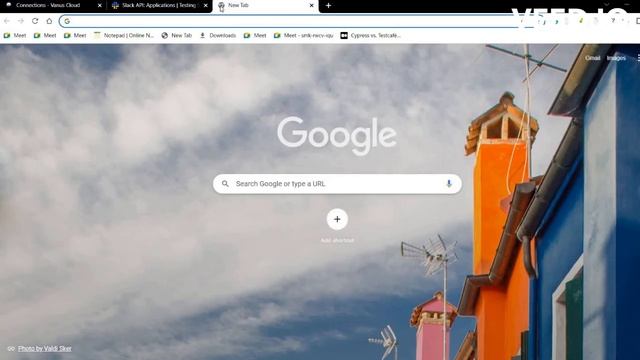The image size is (640, 360).
Task: Switch to Connections - Vanus Cloud tab
Action: point(53,6)
